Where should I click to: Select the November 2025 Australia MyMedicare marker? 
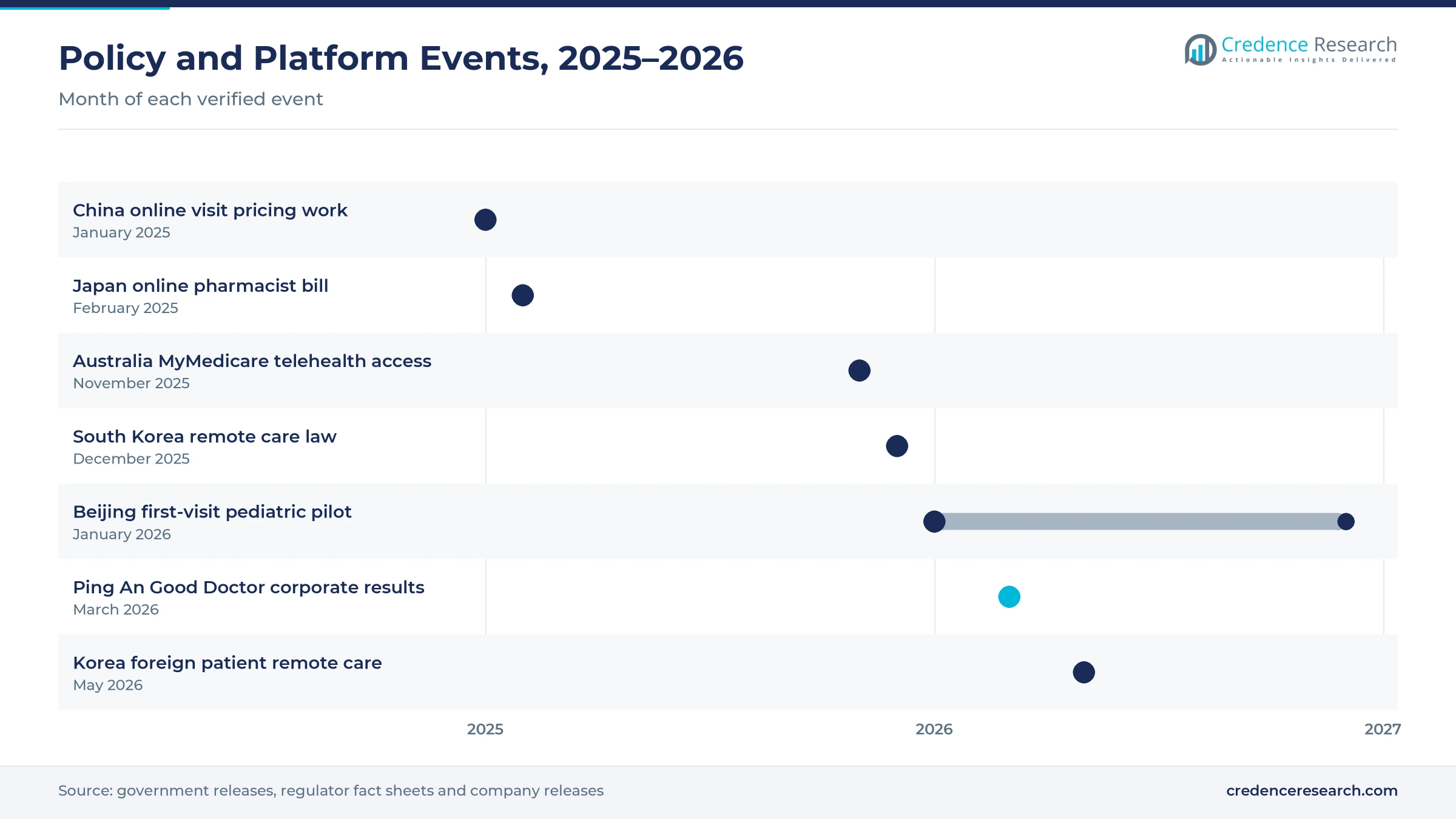859,371
